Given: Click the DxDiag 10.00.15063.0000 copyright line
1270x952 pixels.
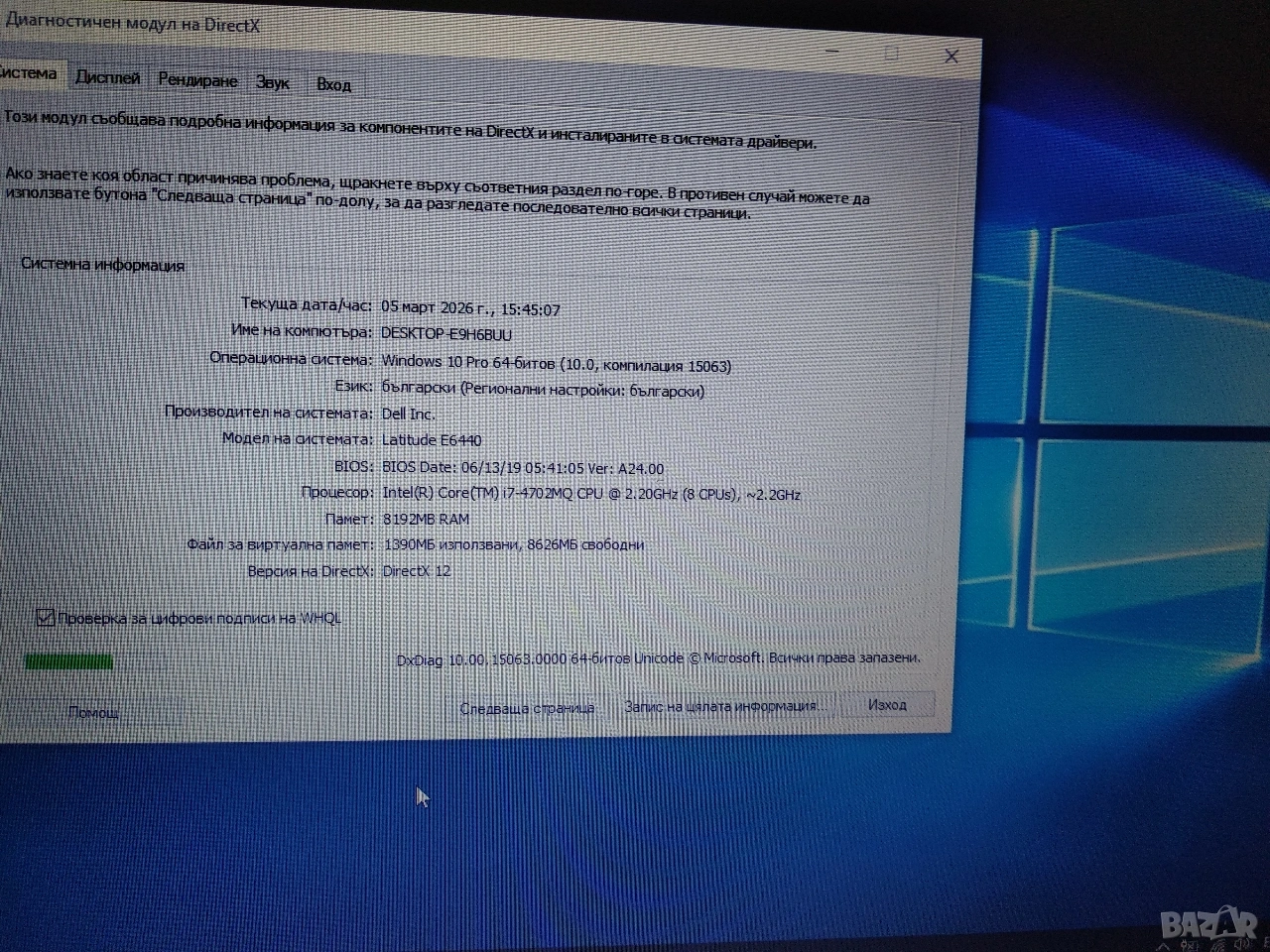Looking at the screenshot, I should pyautogui.click(x=658, y=658).
